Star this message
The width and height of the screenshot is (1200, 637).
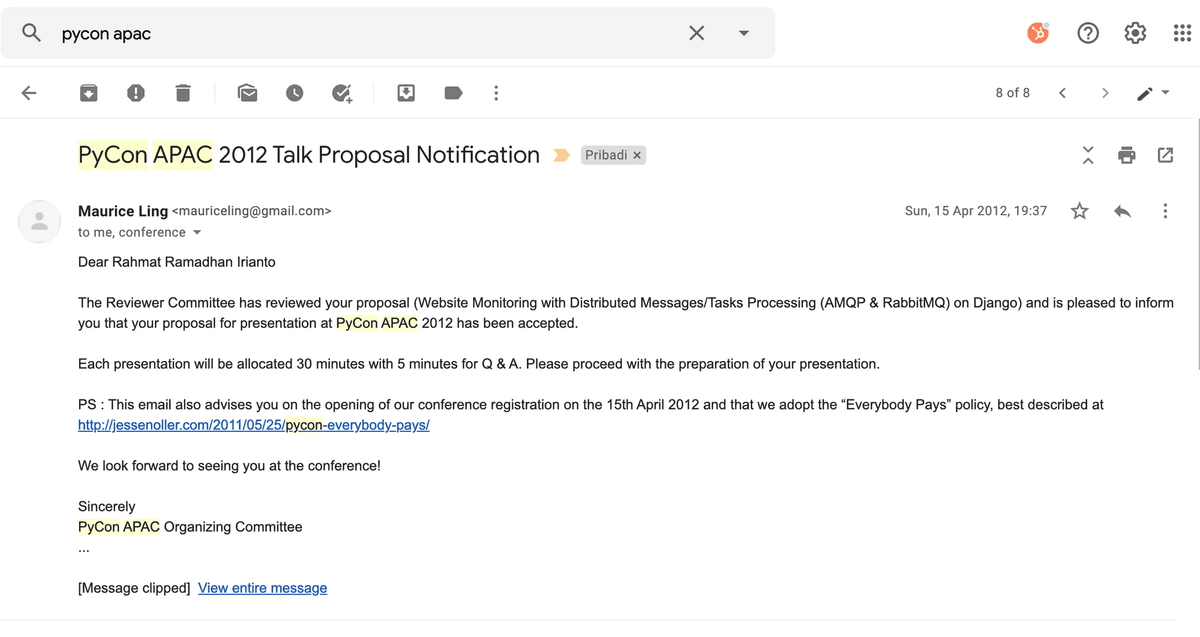(1079, 211)
